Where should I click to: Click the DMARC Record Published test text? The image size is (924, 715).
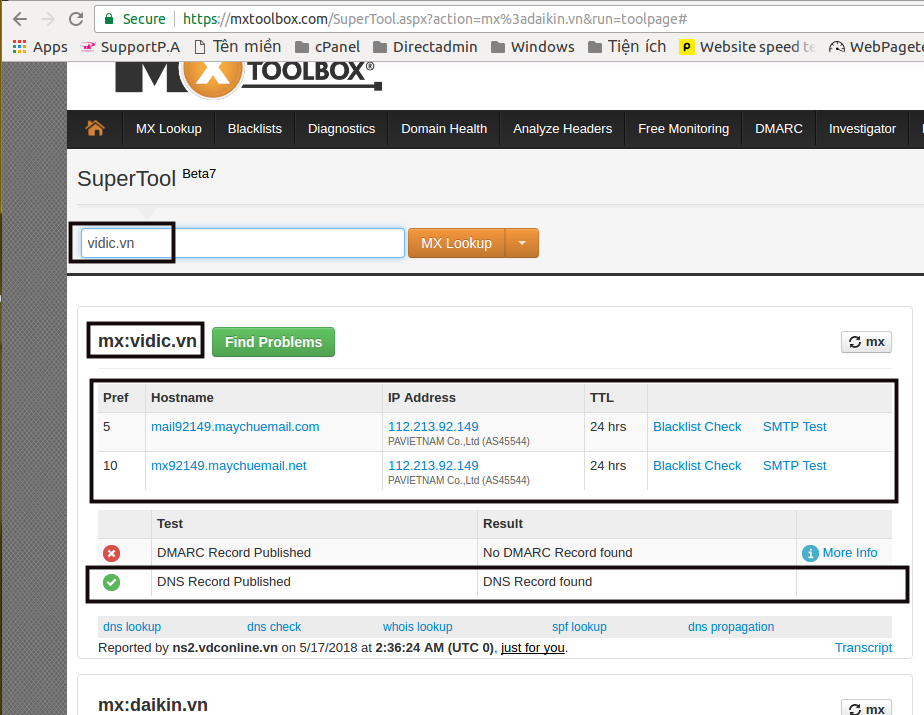point(234,553)
